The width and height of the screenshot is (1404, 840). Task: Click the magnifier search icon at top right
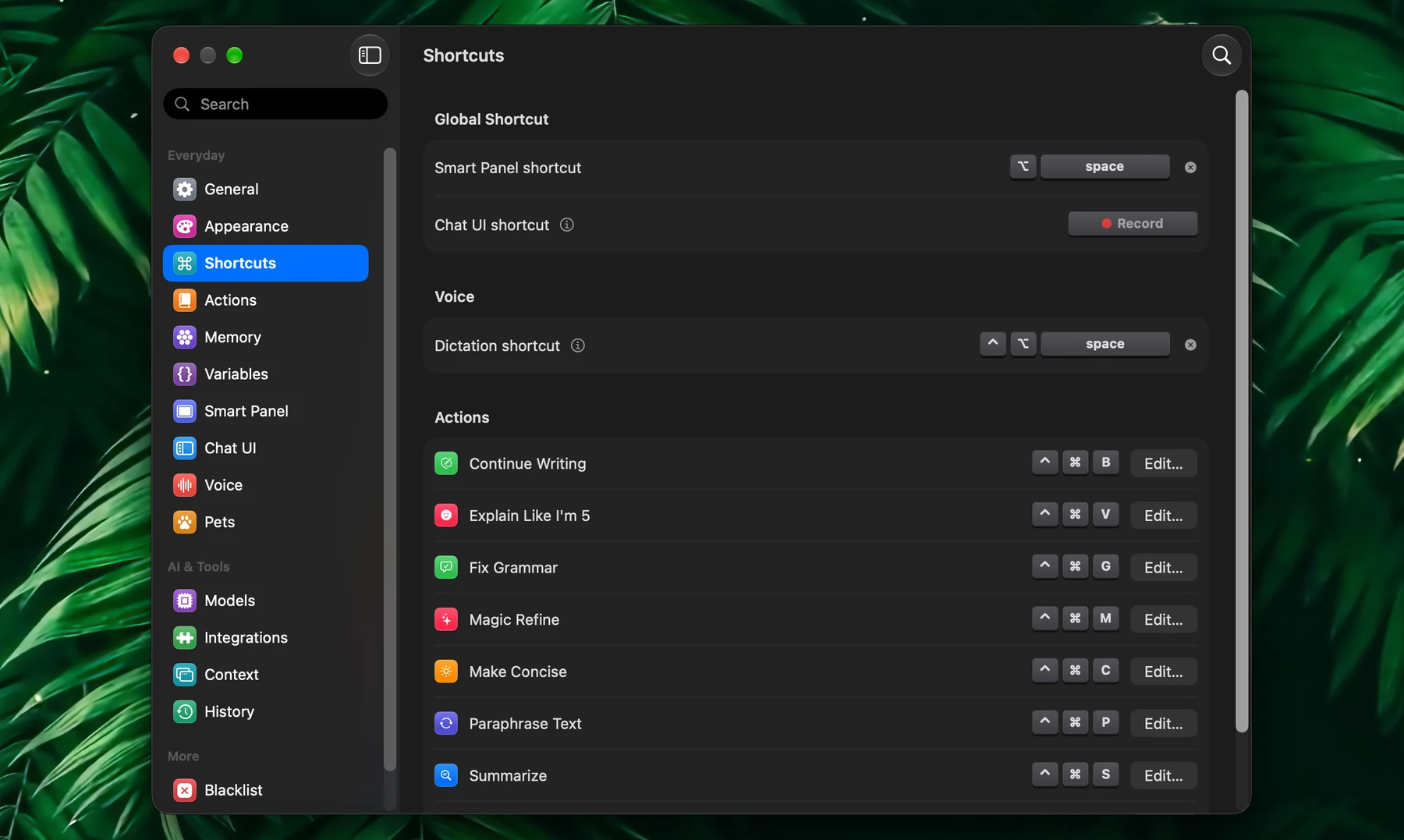pyautogui.click(x=1221, y=55)
